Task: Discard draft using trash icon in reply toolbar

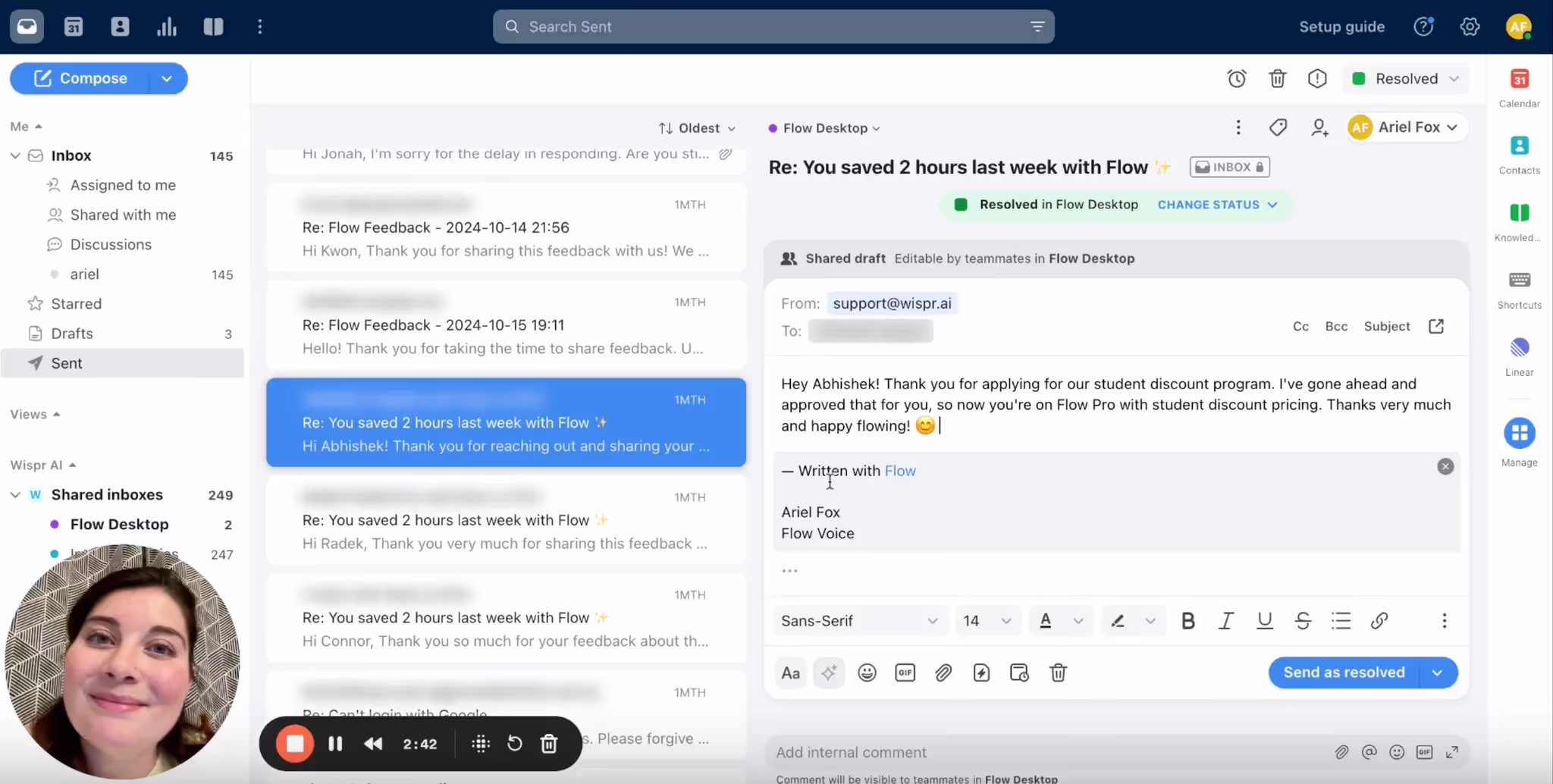Action: click(x=1058, y=673)
